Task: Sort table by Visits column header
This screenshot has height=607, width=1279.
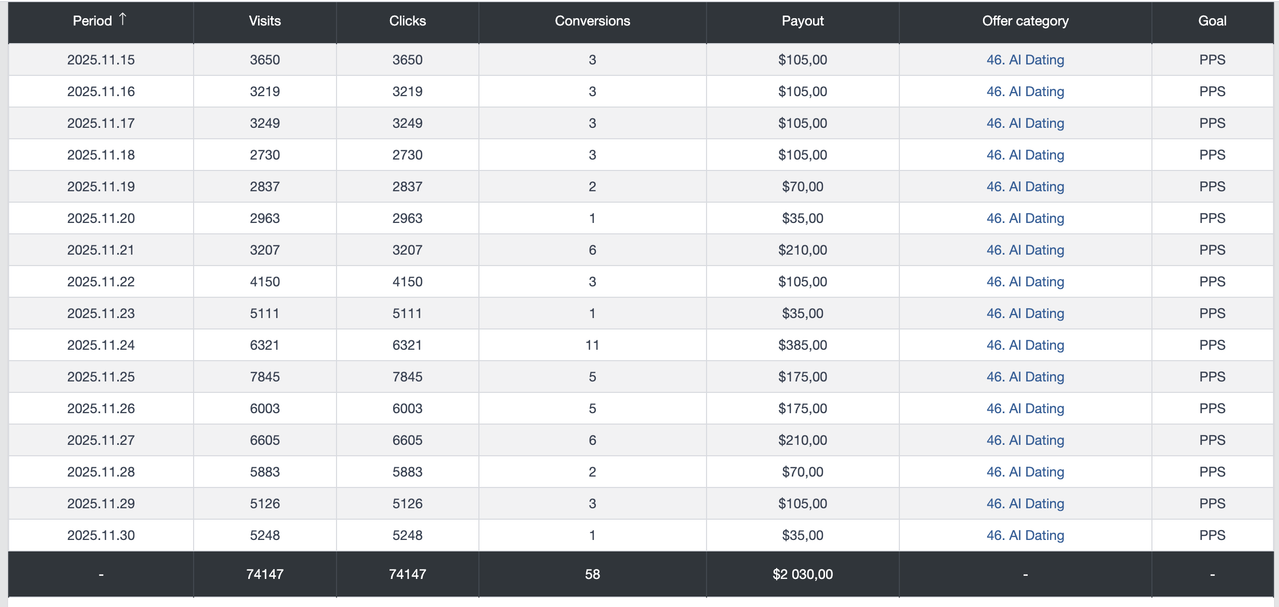Action: pyautogui.click(x=265, y=21)
